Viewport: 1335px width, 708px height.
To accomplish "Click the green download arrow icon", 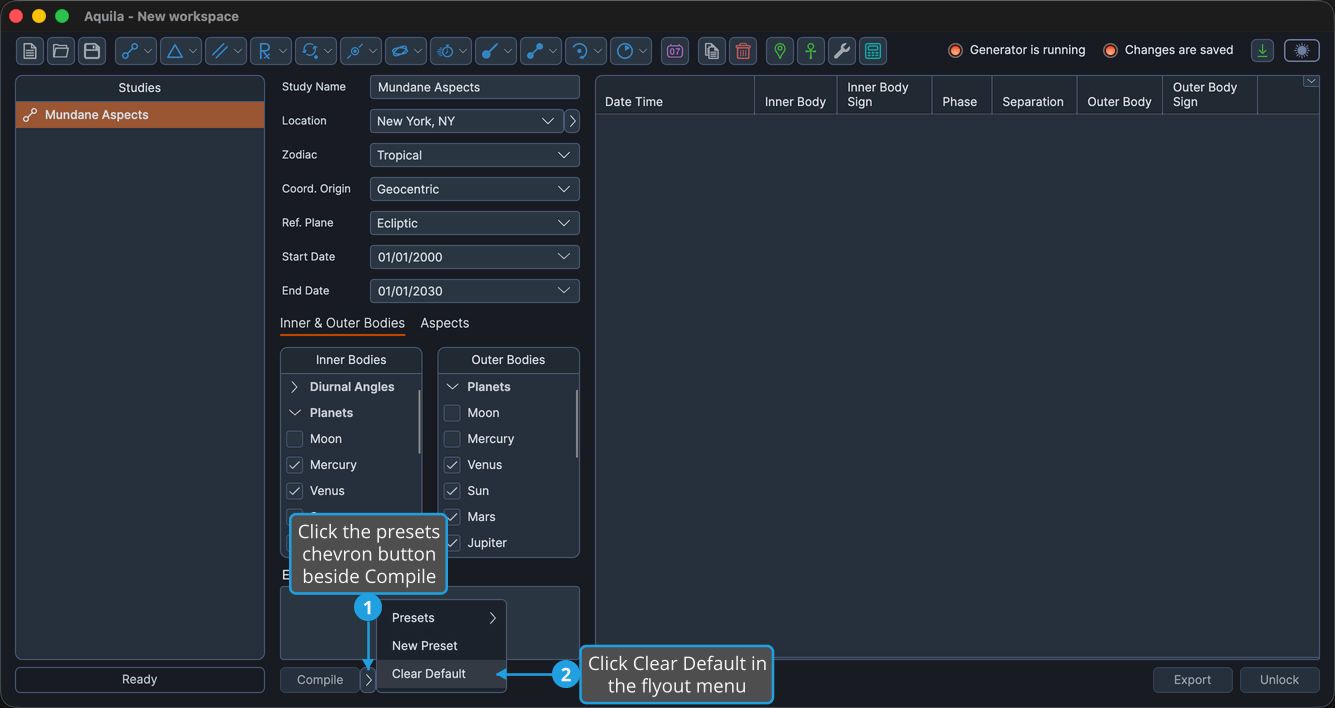I will (x=1263, y=51).
